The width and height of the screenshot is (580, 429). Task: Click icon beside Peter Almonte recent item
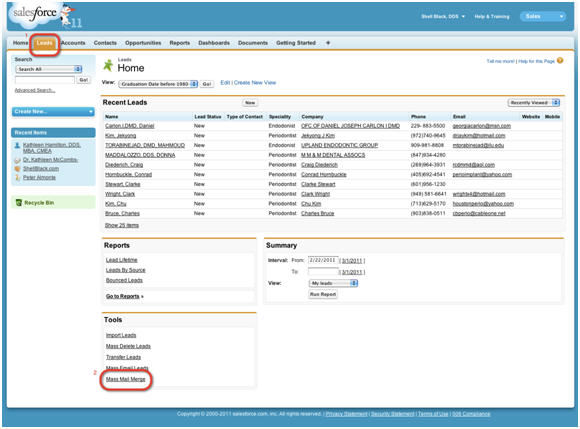point(17,178)
